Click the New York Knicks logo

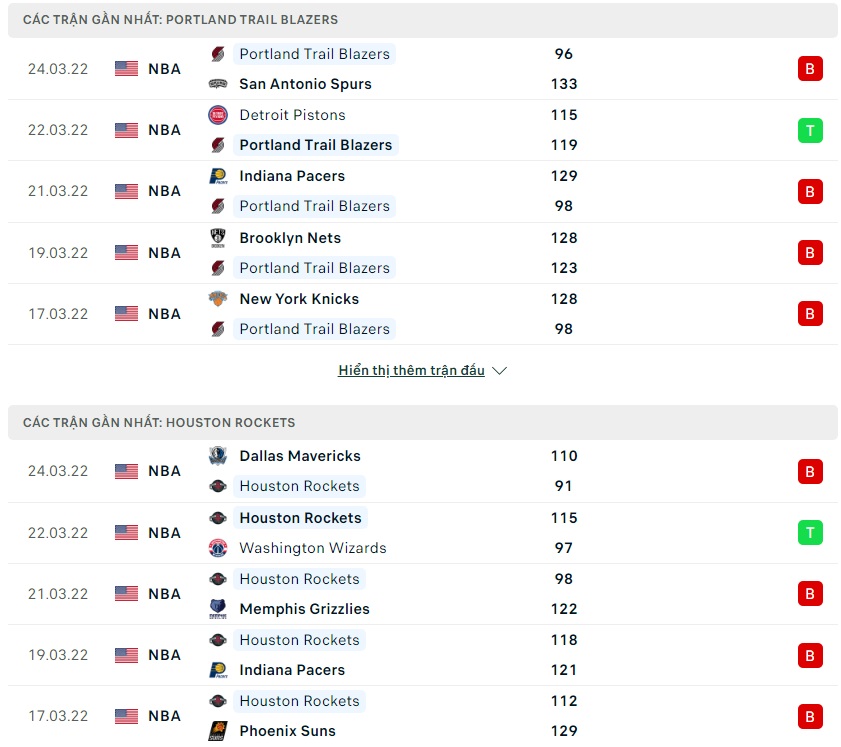(x=218, y=299)
